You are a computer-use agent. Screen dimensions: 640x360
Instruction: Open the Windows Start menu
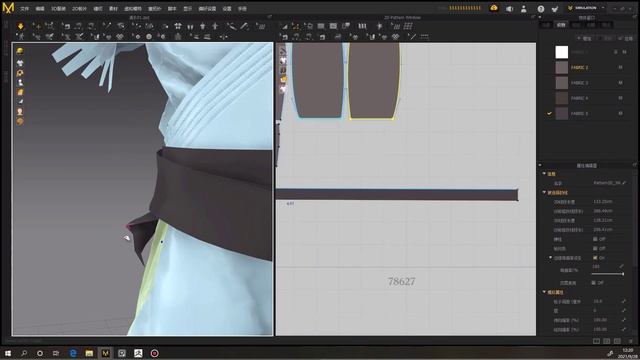(8, 353)
